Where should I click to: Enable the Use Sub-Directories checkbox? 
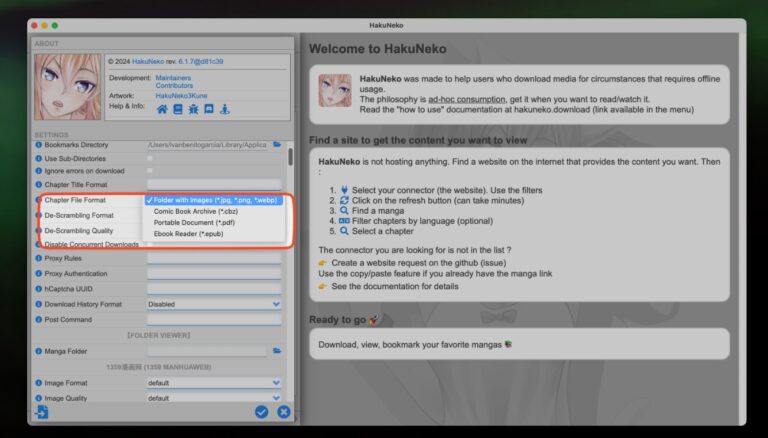(x=151, y=158)
